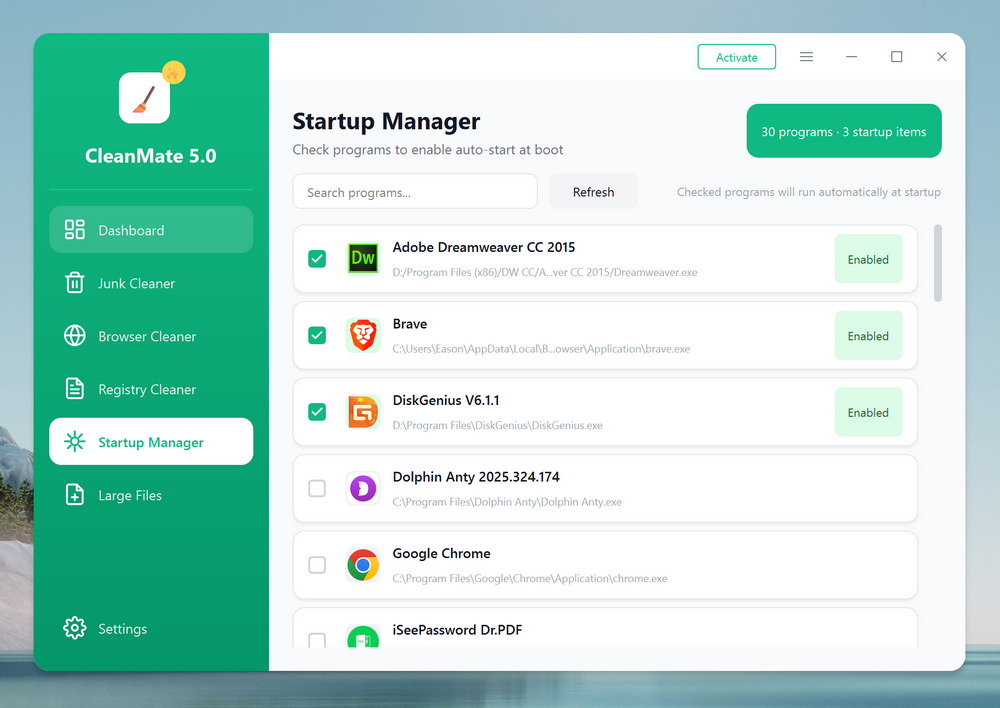This screenshot has height=708, width=1000.
Task: Click the Junk Cleaner trash icon
Action: (74, 283)
